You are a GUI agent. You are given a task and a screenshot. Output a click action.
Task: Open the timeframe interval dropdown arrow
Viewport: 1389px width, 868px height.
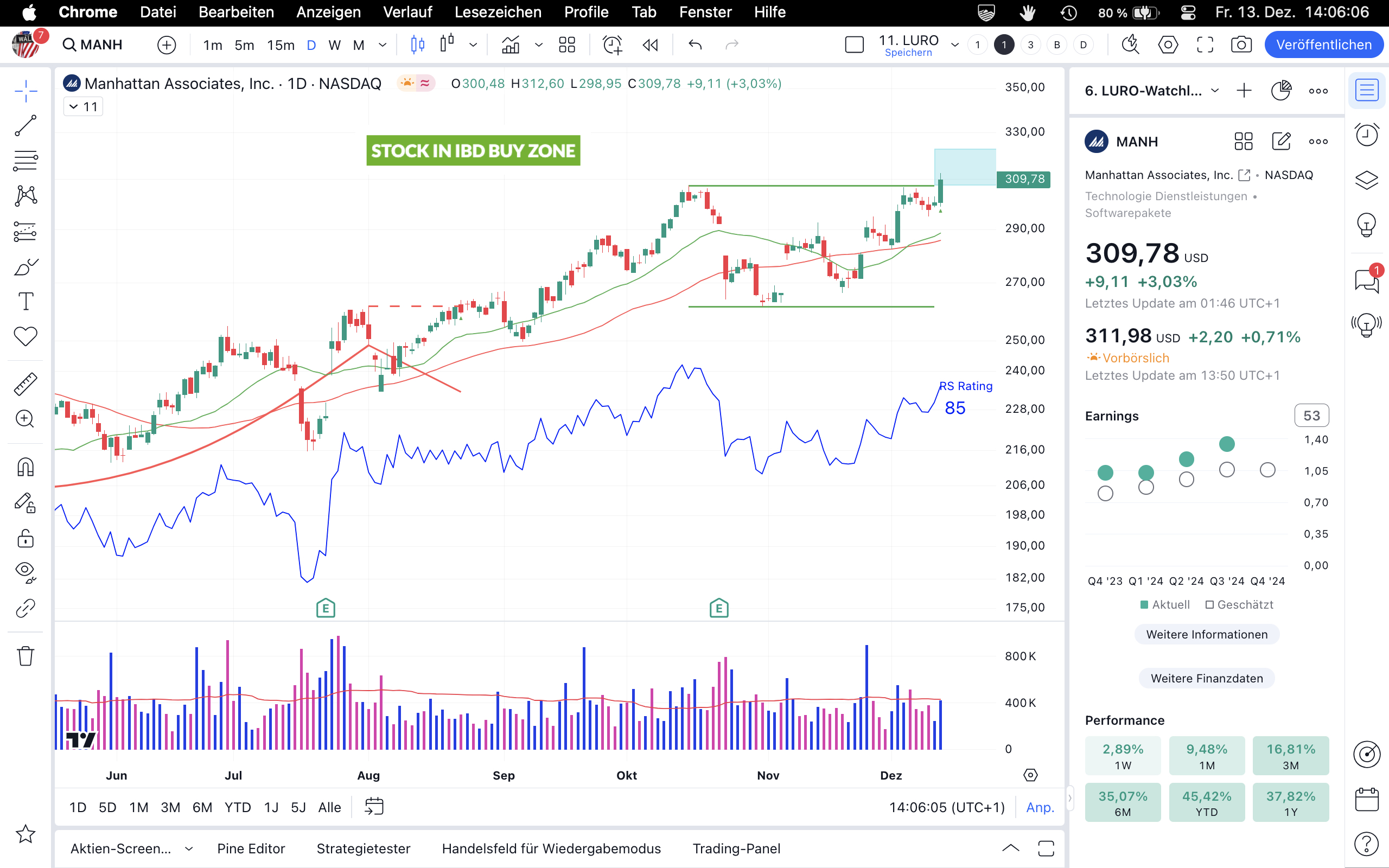coord(383,45)
